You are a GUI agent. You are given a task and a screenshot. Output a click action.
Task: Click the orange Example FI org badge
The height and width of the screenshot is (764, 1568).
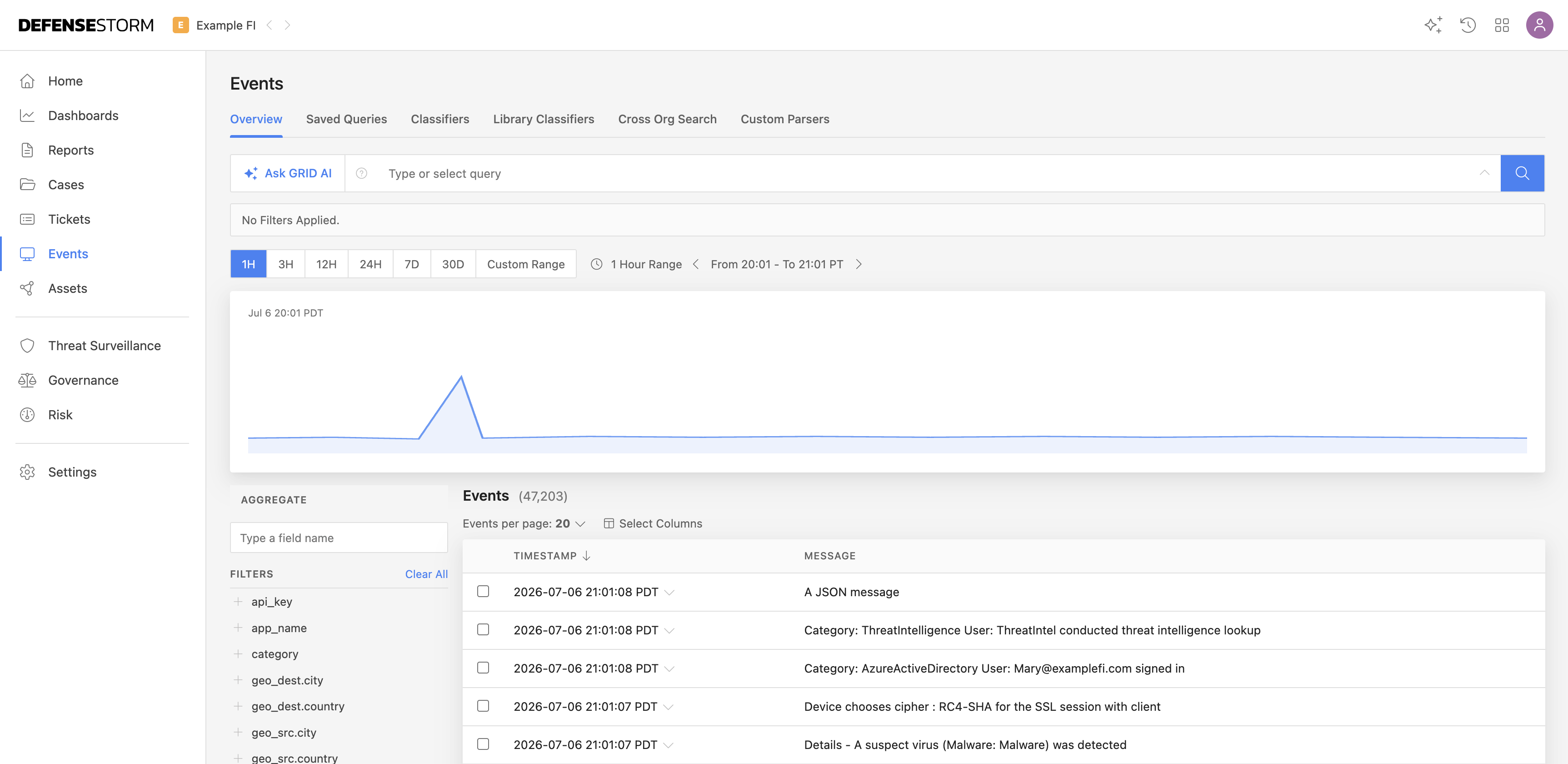(181, 25)
